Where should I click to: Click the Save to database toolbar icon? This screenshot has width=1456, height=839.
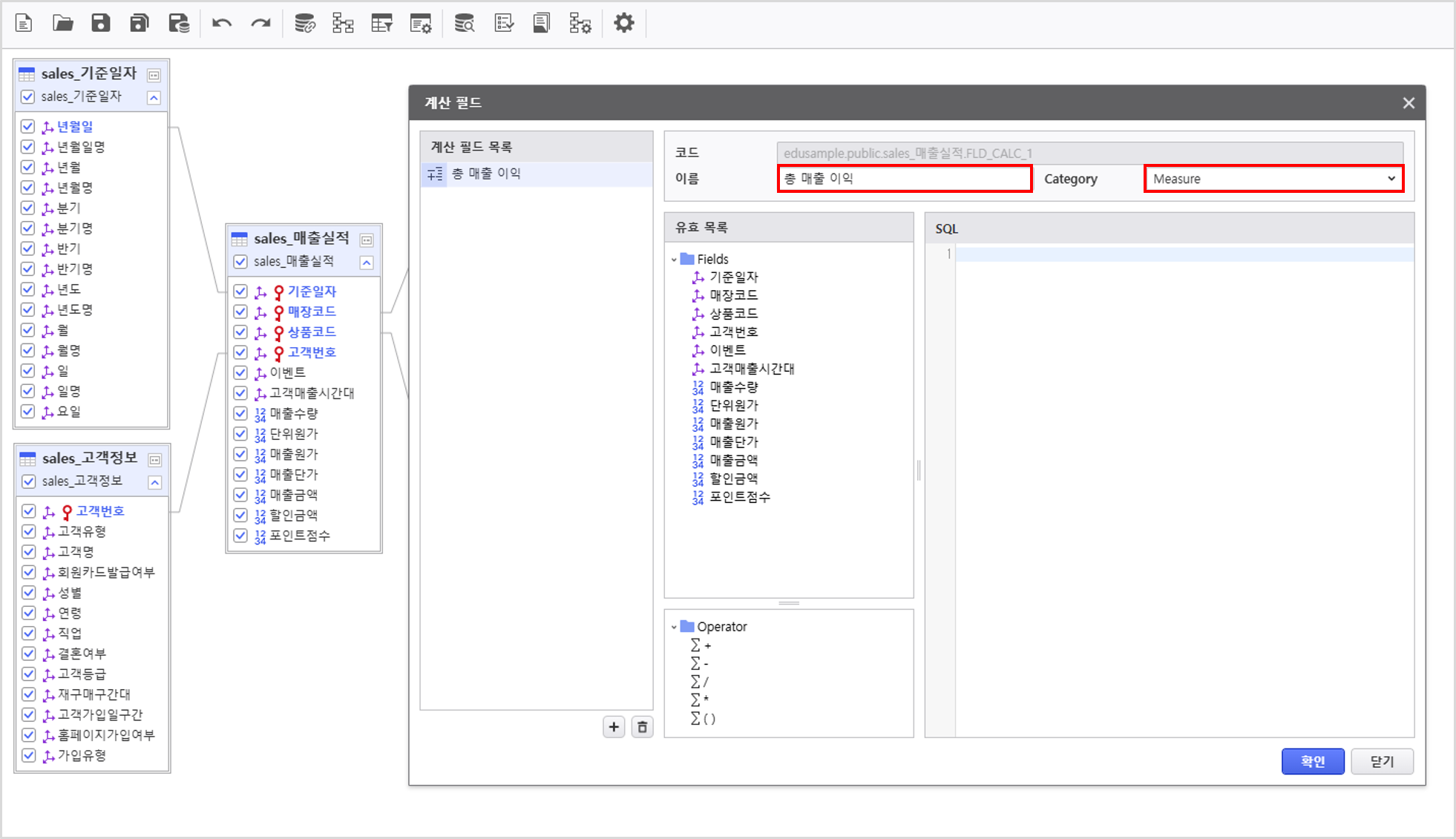[179, 23]
